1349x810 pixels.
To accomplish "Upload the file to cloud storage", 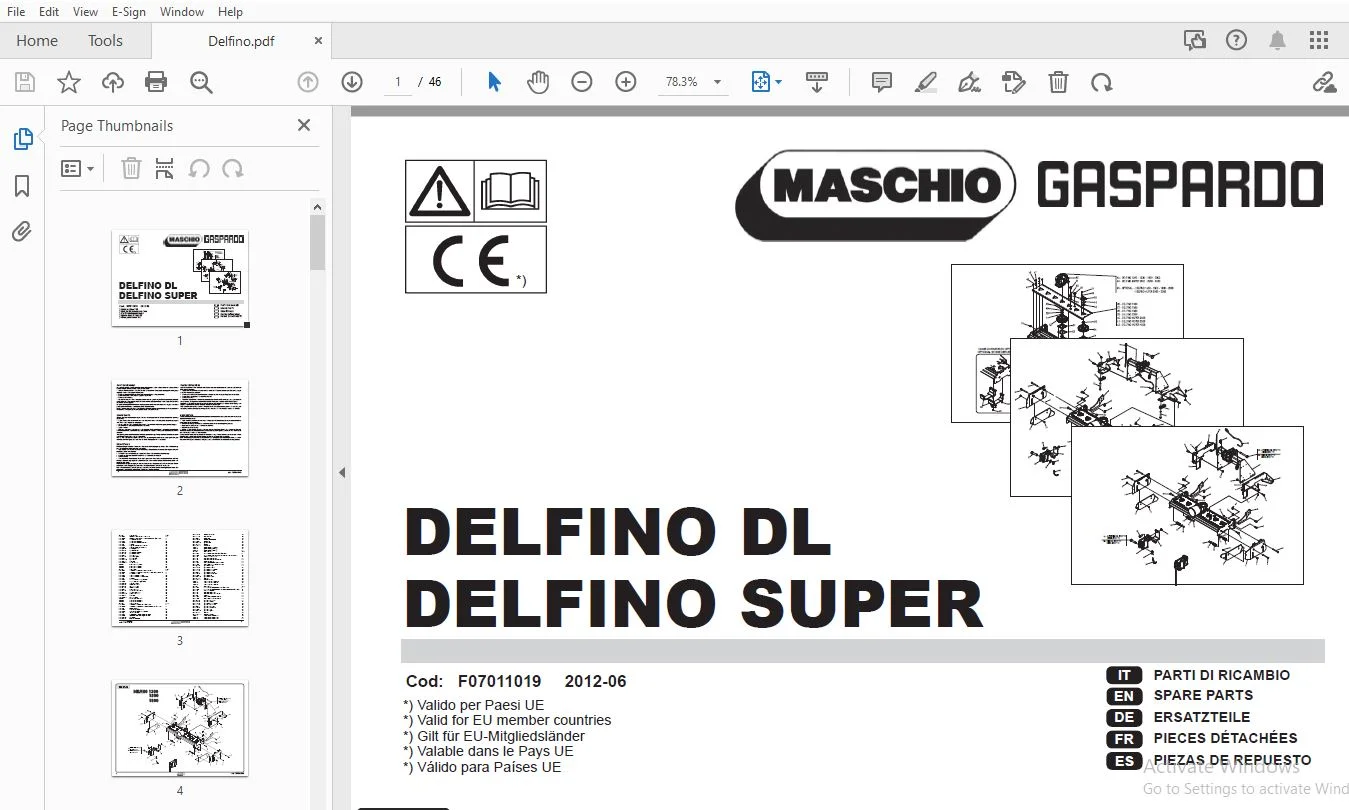I will point(113,82).
